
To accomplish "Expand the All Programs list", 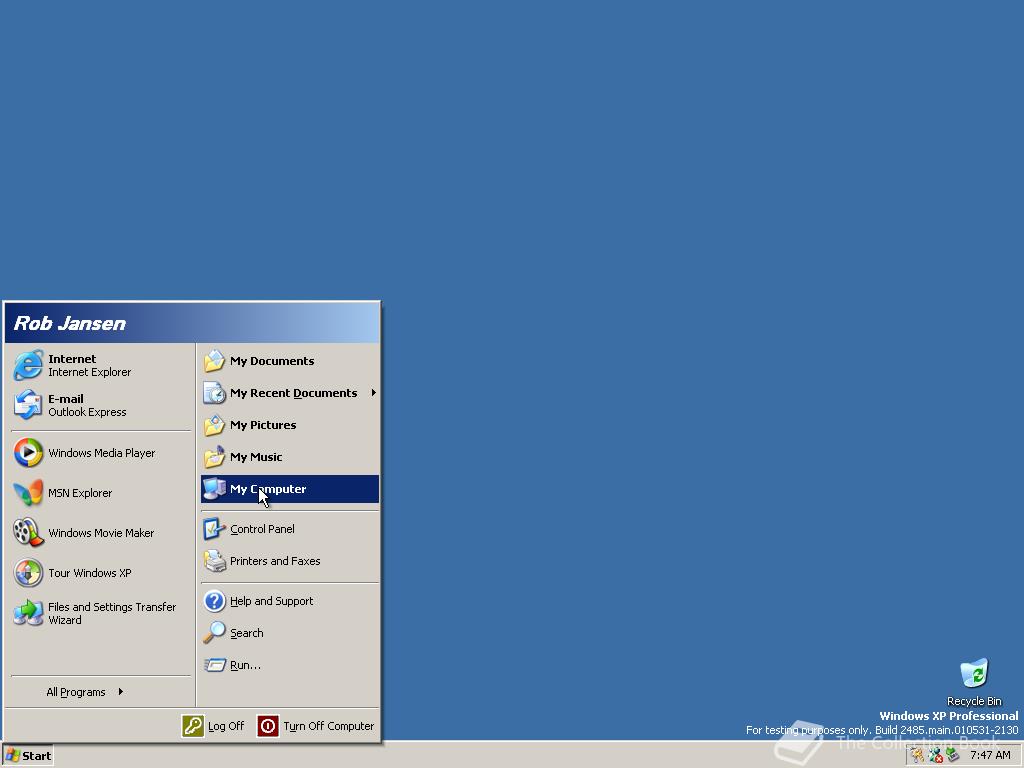I will [x=101, y=692].
